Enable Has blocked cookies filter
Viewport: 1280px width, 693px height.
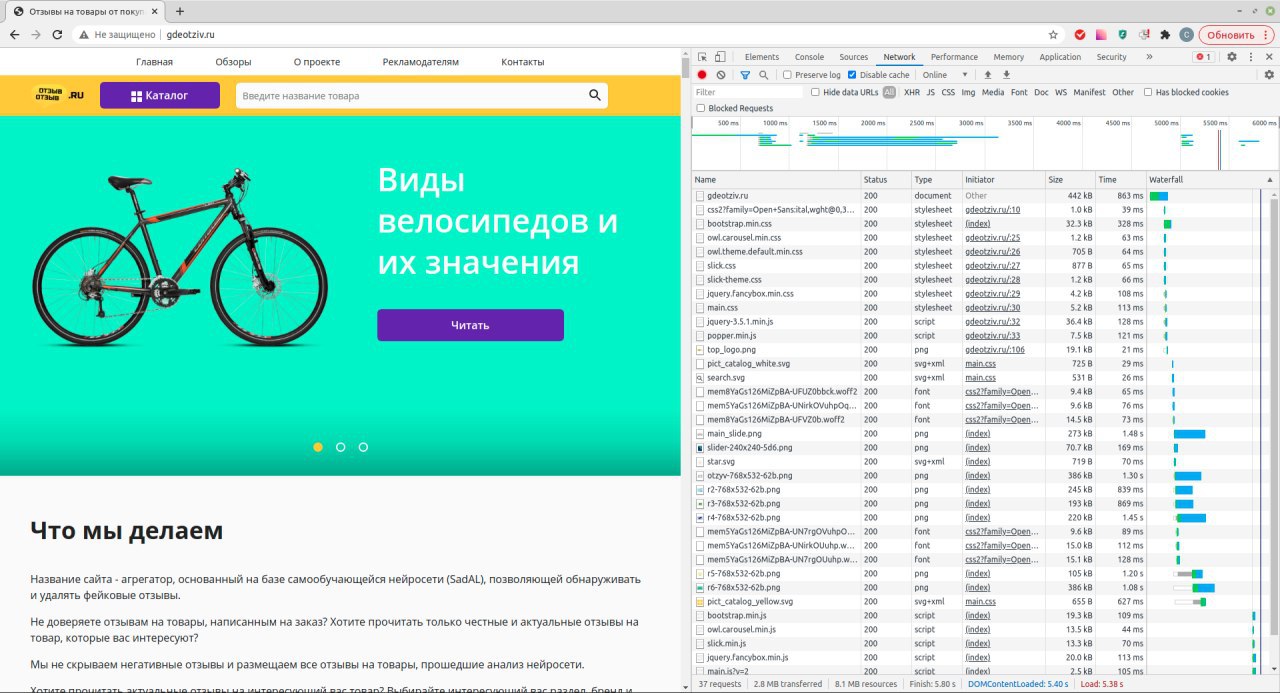(1148, 92)
